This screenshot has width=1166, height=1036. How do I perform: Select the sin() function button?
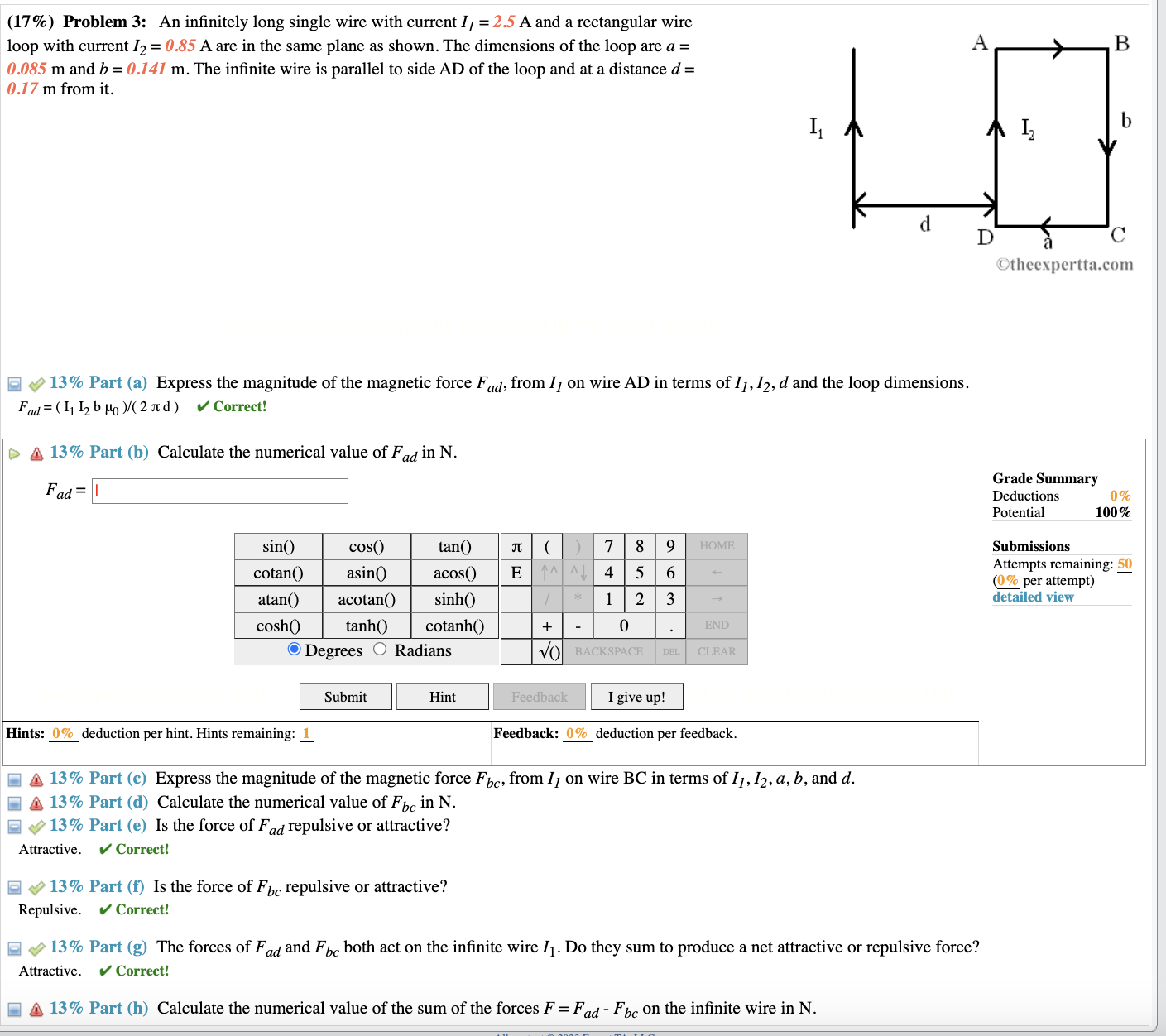click(277, 546)
